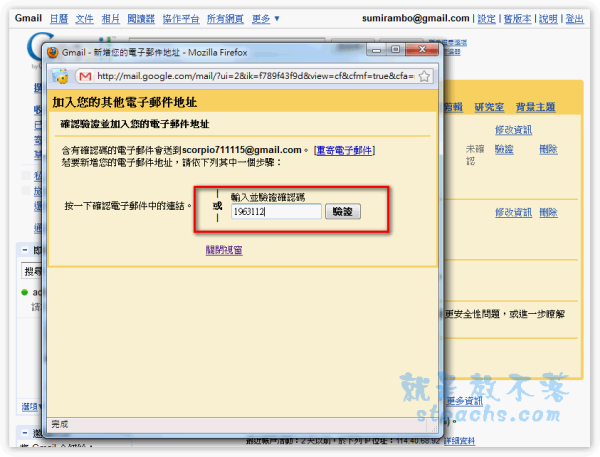The image size is (600, 457).
Task: Click the 重寄電子郵件 resend link
Action: coord(344,150)
